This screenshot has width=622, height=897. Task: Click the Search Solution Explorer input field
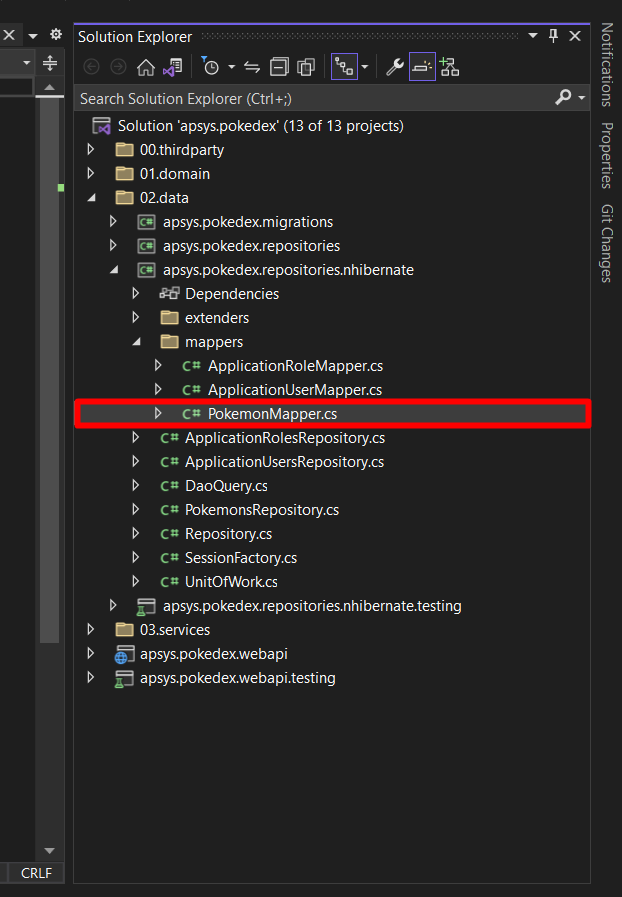(x=300, y=98)
